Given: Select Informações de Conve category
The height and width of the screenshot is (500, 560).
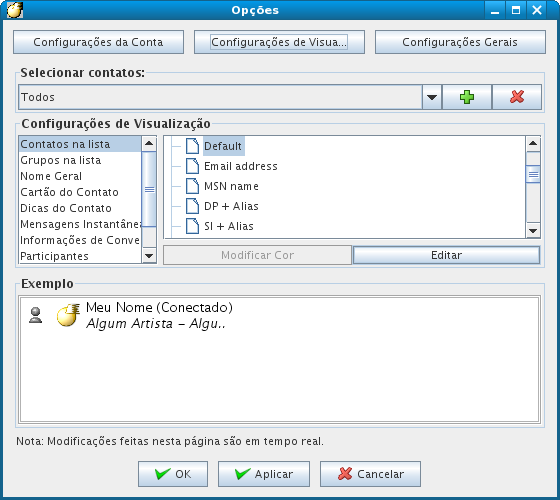Looking at the screenshot, I should pos(80,240).
